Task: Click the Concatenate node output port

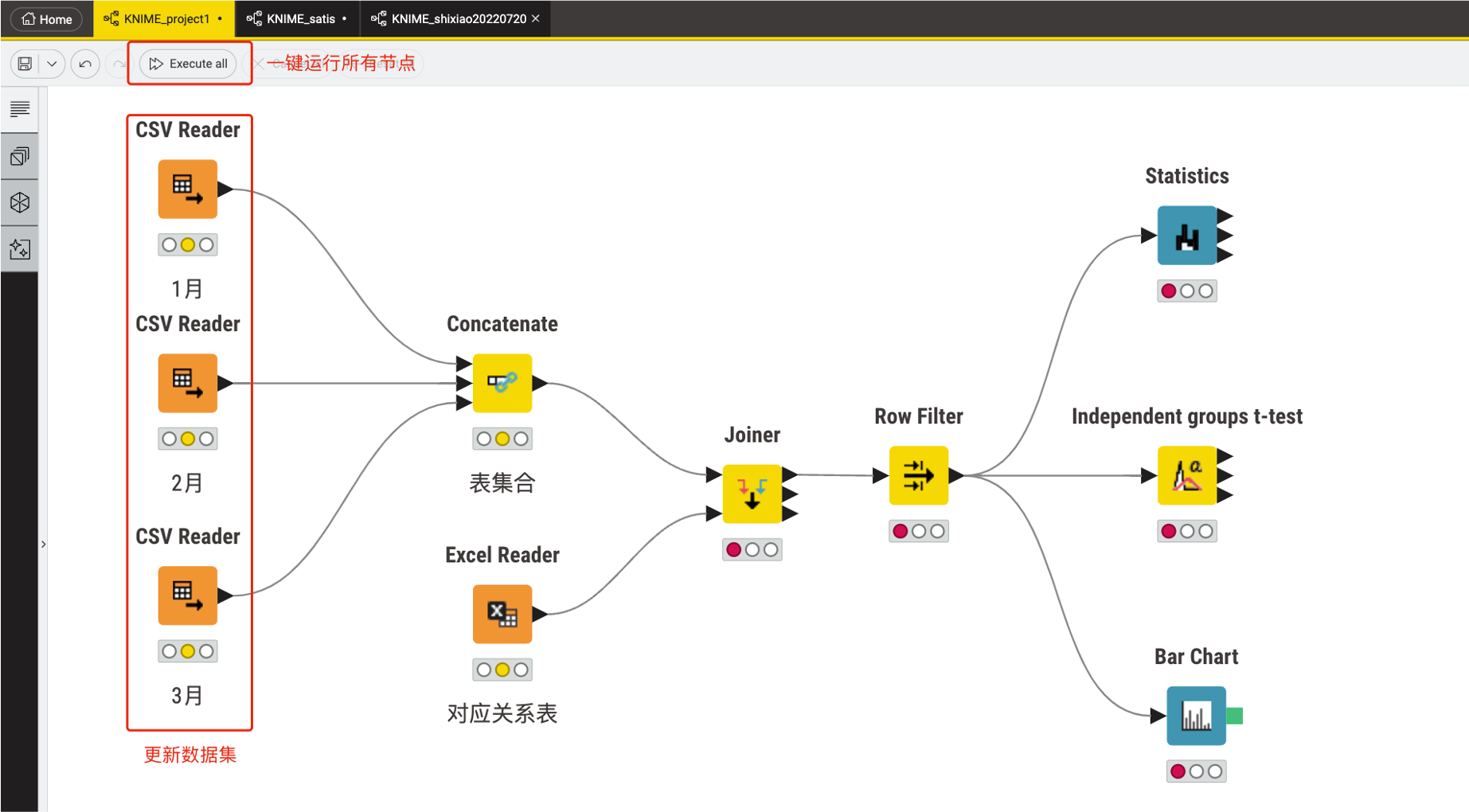Action: click(541, 383)
